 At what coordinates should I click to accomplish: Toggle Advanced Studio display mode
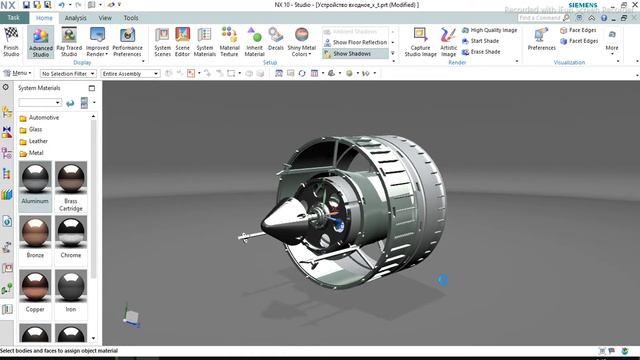(41, 42)
